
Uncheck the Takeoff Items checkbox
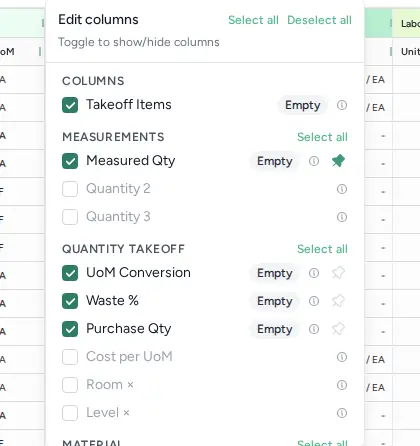pos(70,105)
